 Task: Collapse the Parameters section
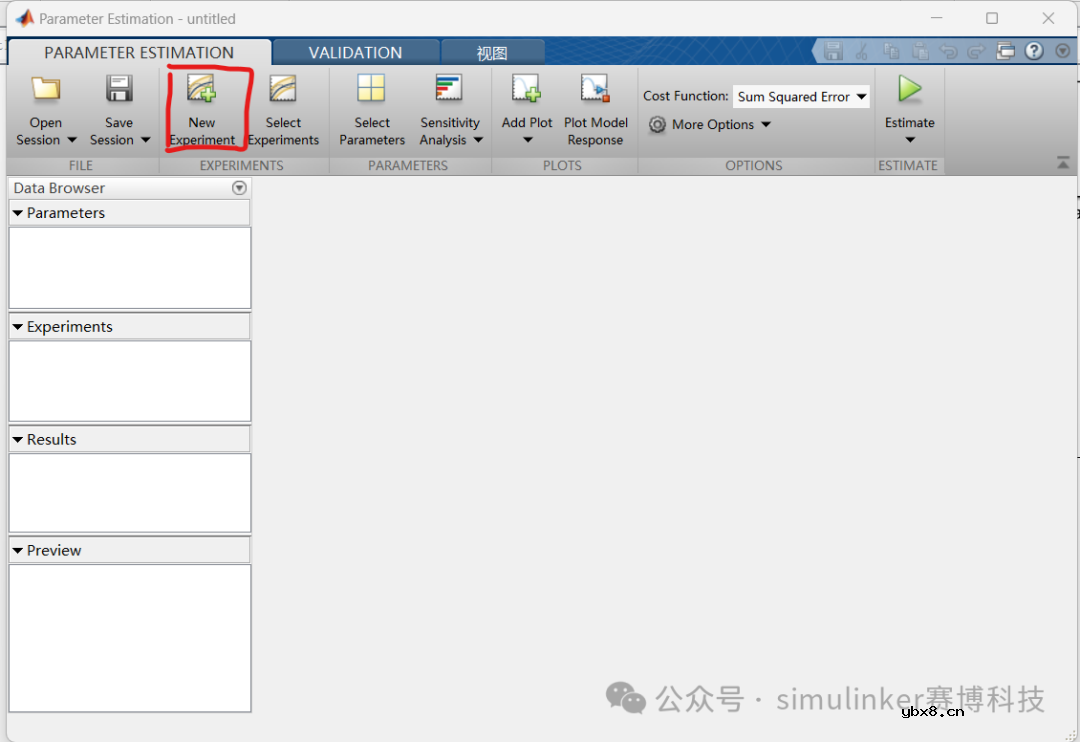click(16, 213)
